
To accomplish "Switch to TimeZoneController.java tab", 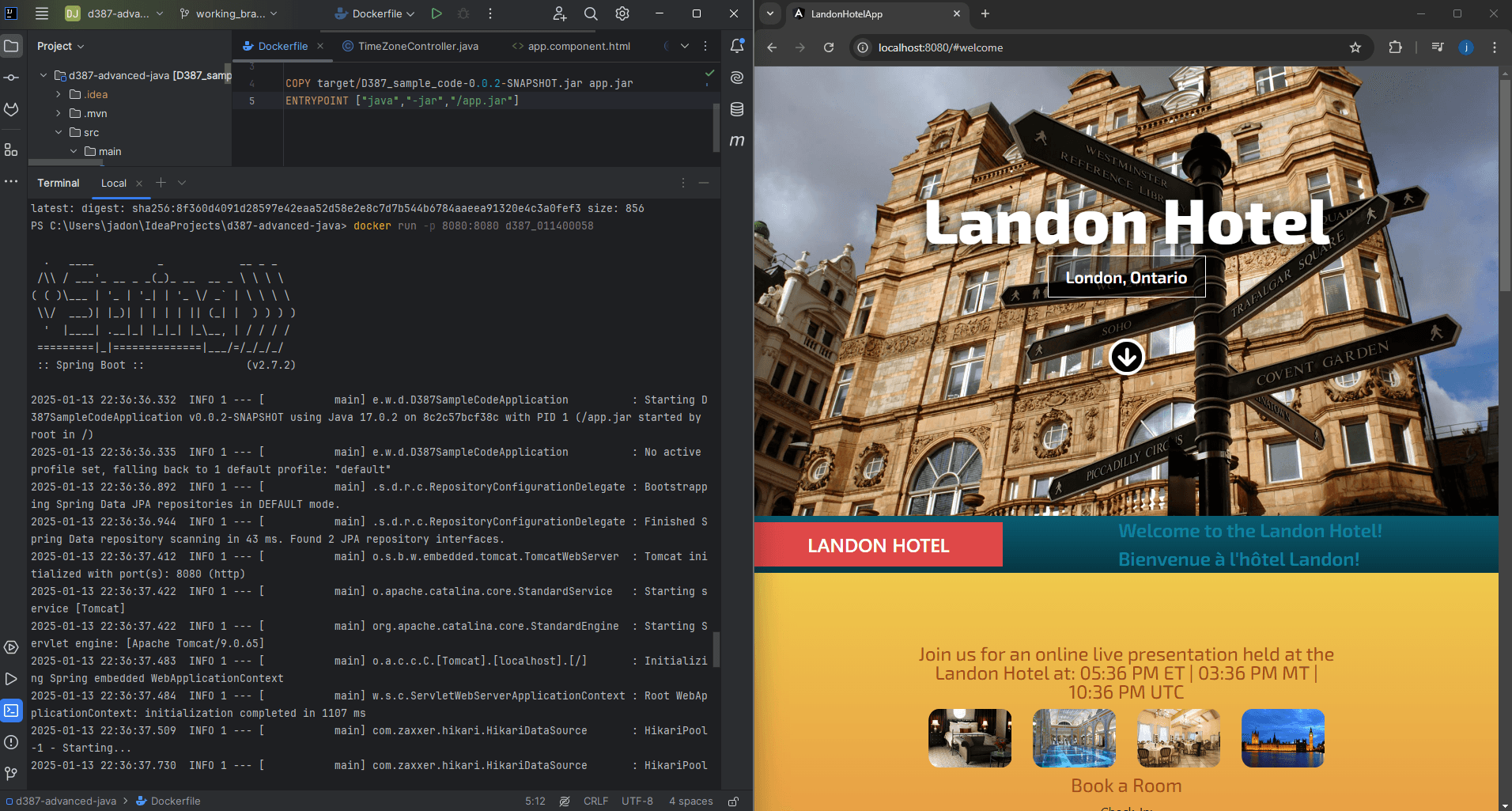I will (410, 46).
